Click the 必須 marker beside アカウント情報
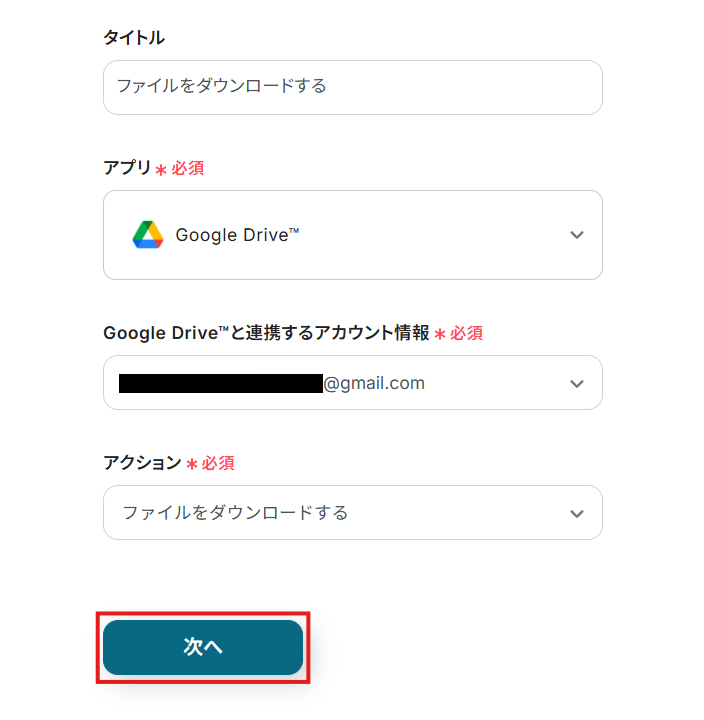The width and height of the screenshot is (704, 720). [x=466, y=333]
